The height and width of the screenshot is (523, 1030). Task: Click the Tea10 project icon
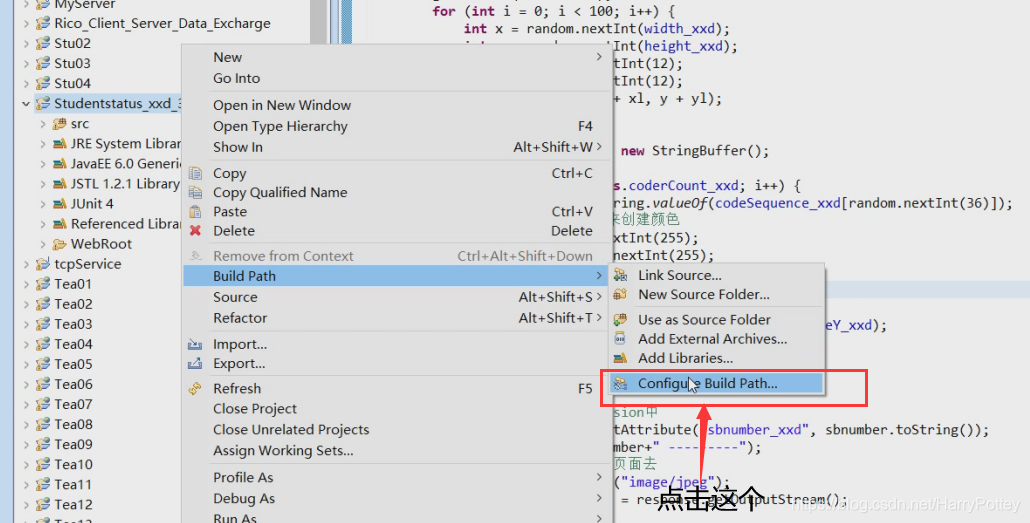[x=43, y=465]
